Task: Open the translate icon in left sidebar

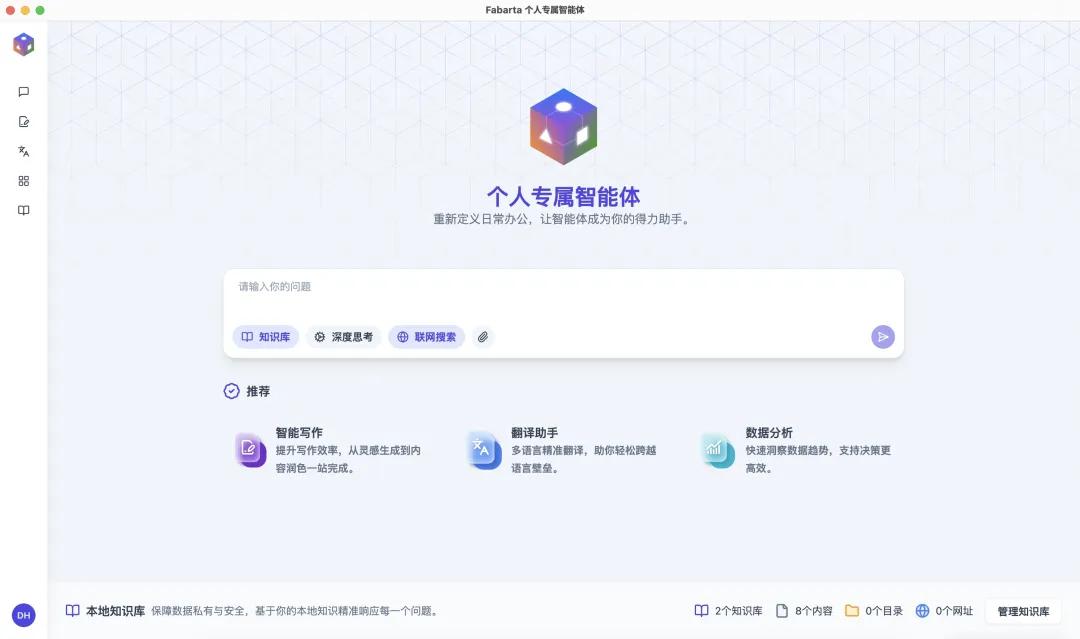Action: 23,151
